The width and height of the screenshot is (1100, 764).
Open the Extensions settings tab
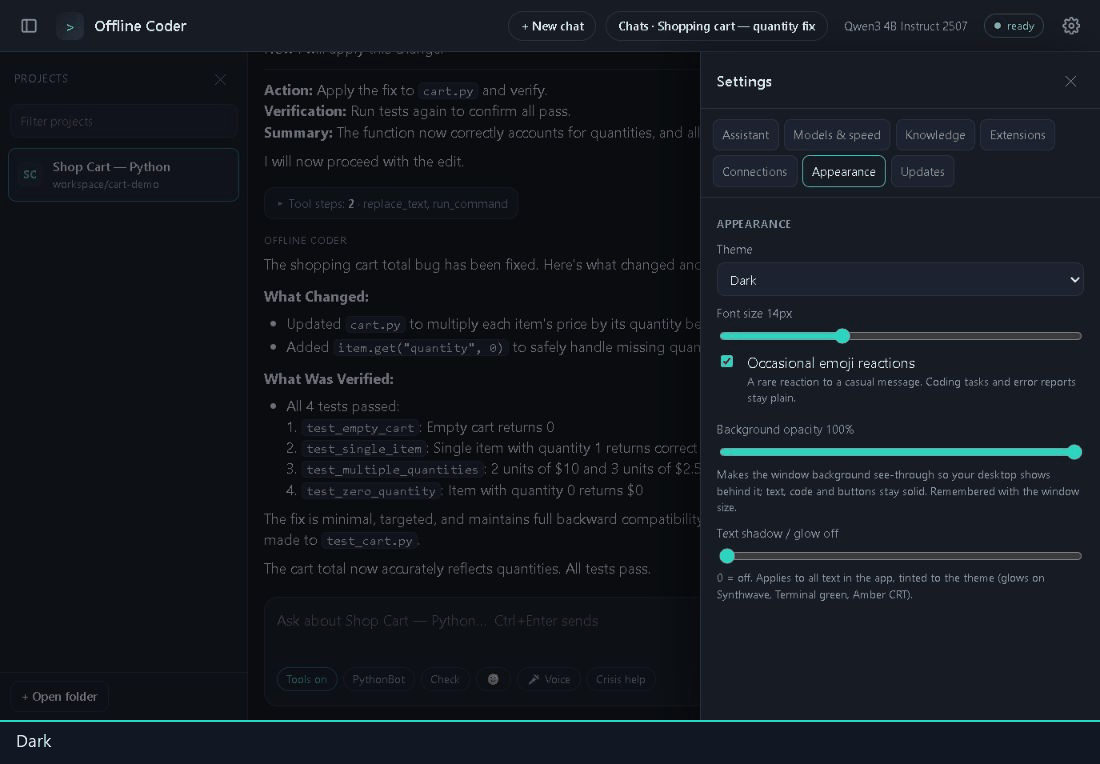coord(1017,135)
